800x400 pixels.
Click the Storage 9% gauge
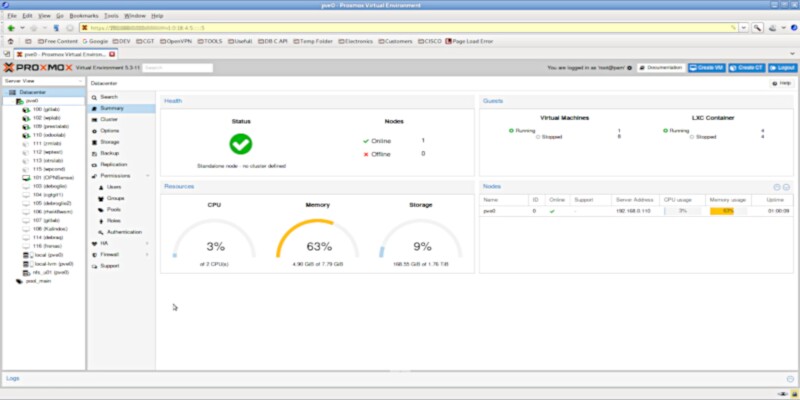pyautogui.click(x=421, y=239)
